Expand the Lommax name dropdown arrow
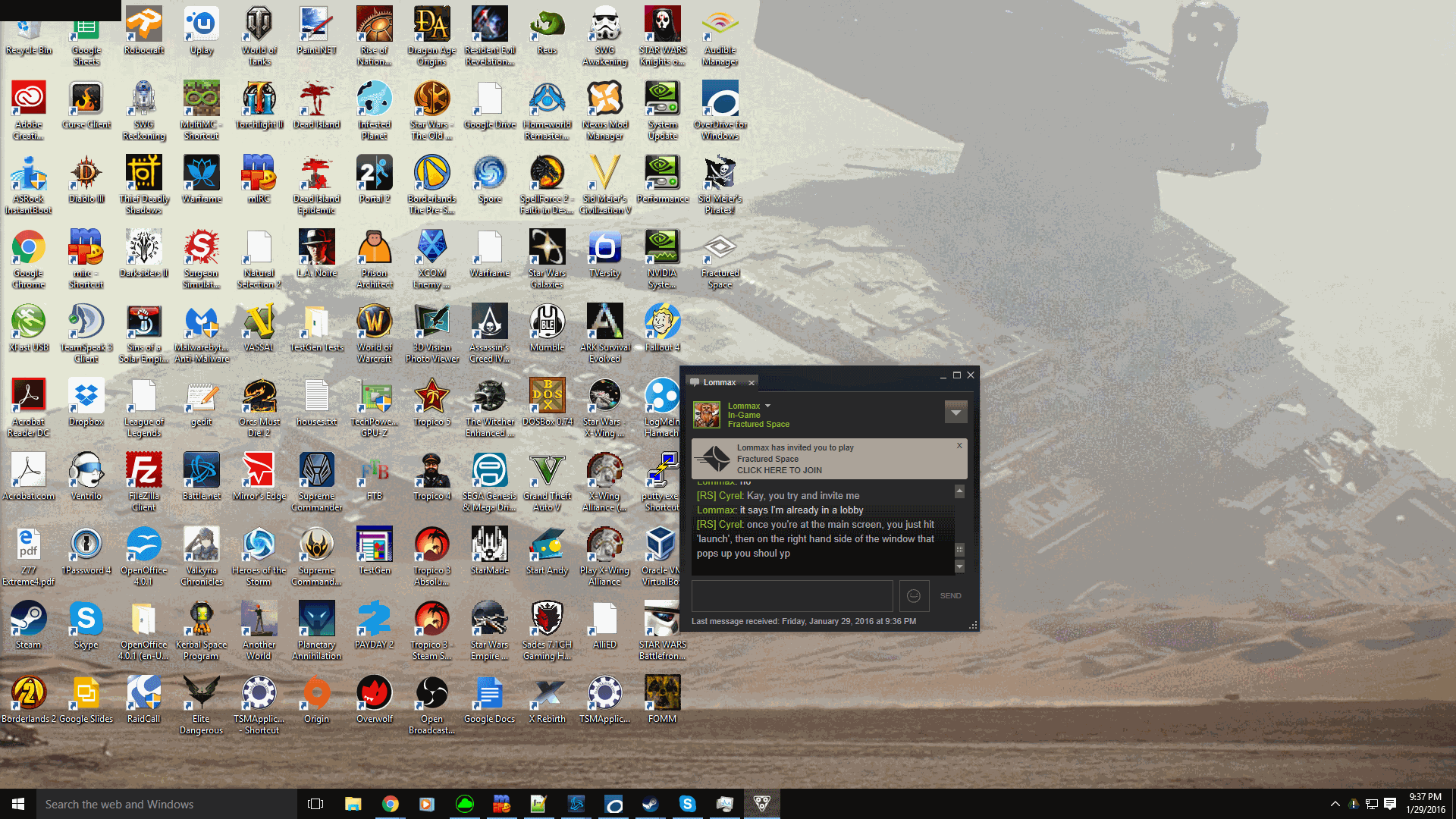The width and height of the screenshot is (1456, 819). click(x=767, y=406)
